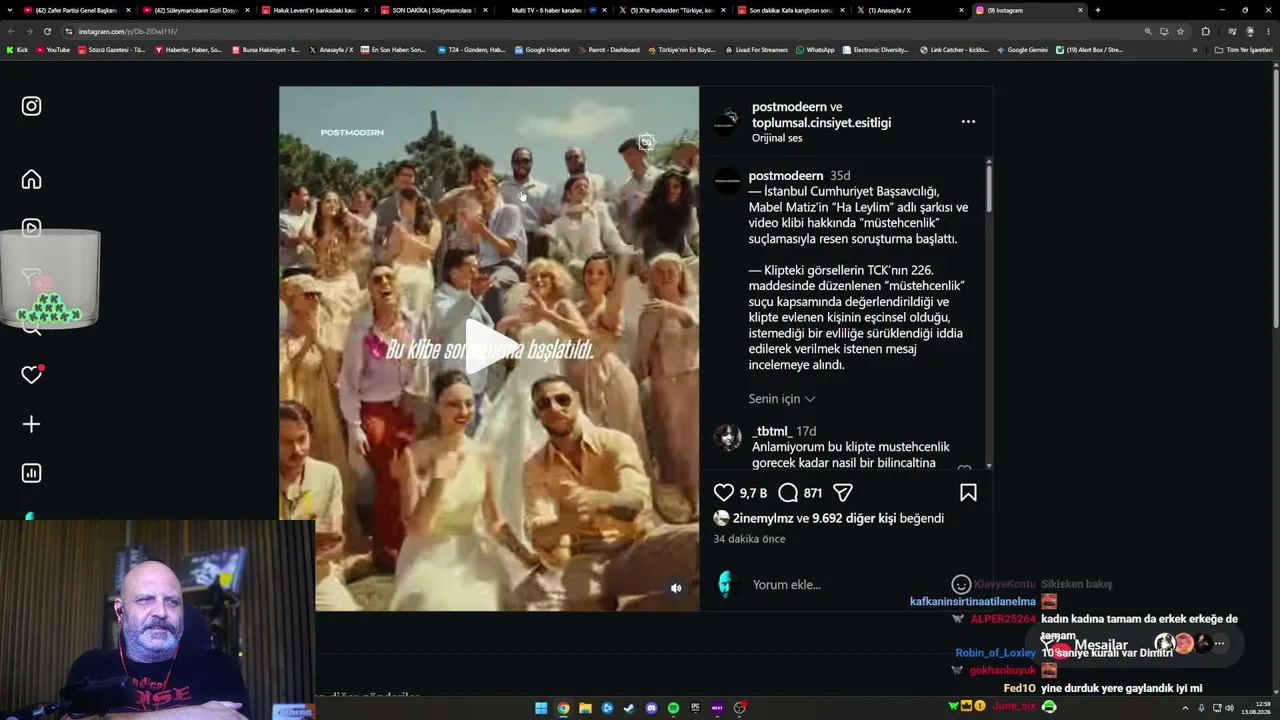The width and height of the screenshot is (1280, 720).
Task: Show hidden system tray icons chevron
Action: pyautogui.click(x=1185, y=708)
